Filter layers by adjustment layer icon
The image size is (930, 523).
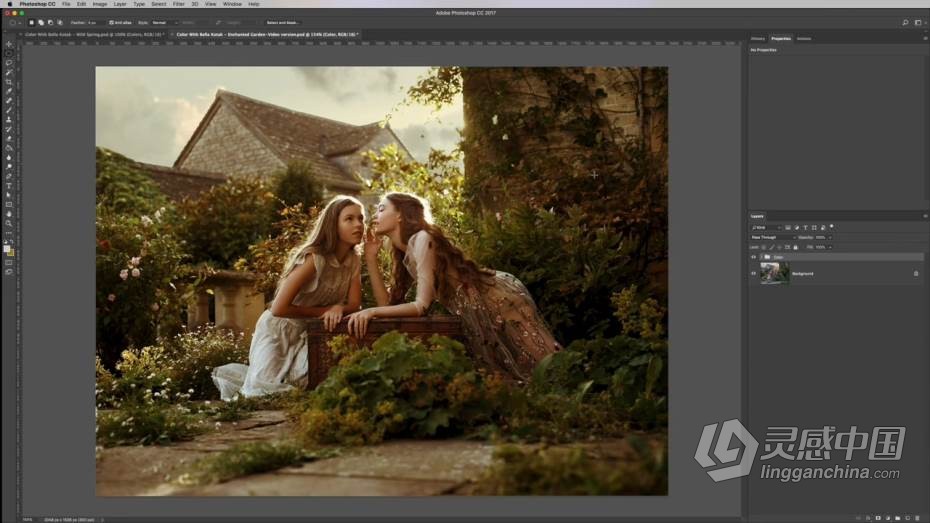[797, 228]
